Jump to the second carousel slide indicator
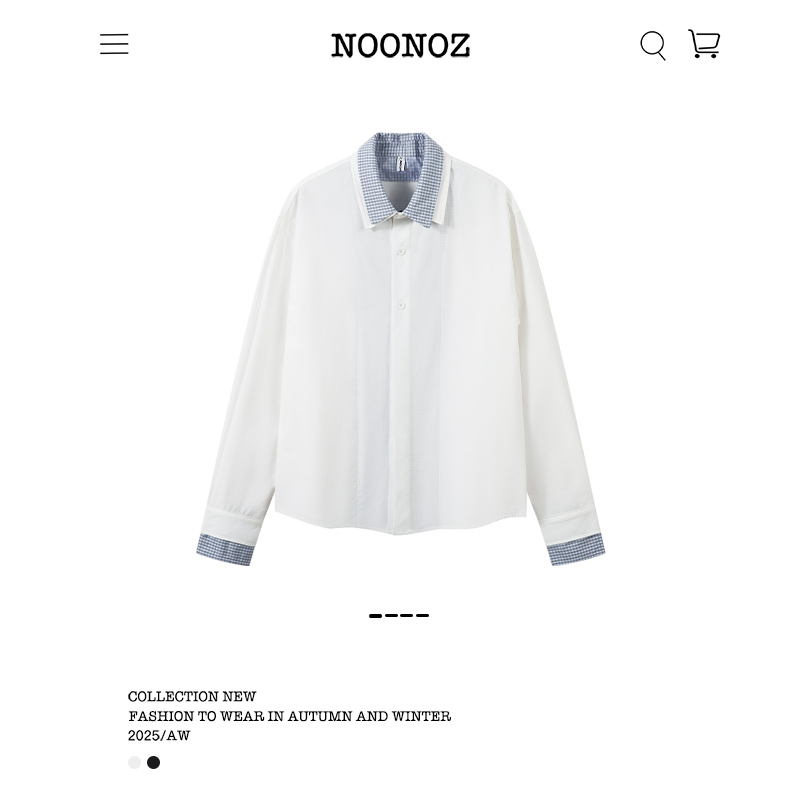This screenshot has height=800, width=800. pyautogui.click(x=391, y=616)
